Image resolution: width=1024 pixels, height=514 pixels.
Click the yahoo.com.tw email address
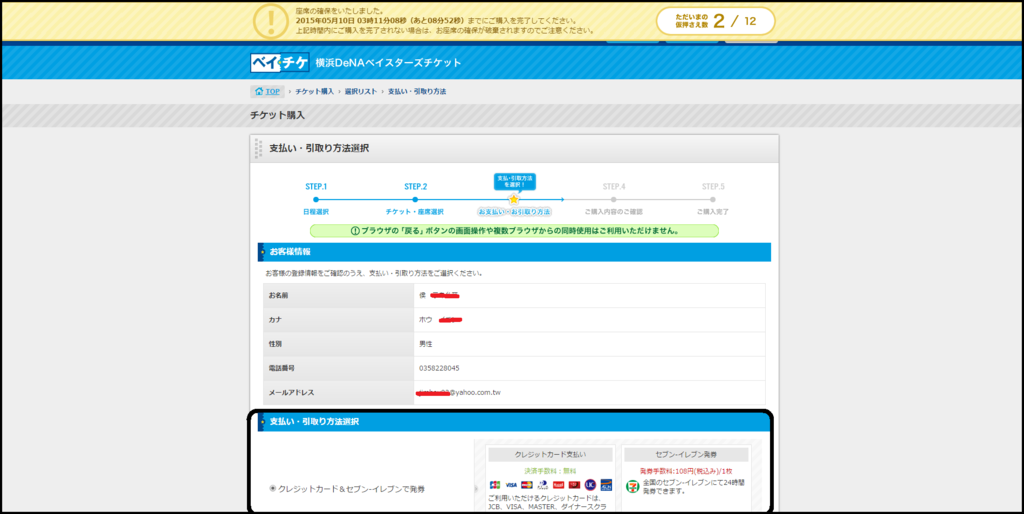(x=458, y=393)
